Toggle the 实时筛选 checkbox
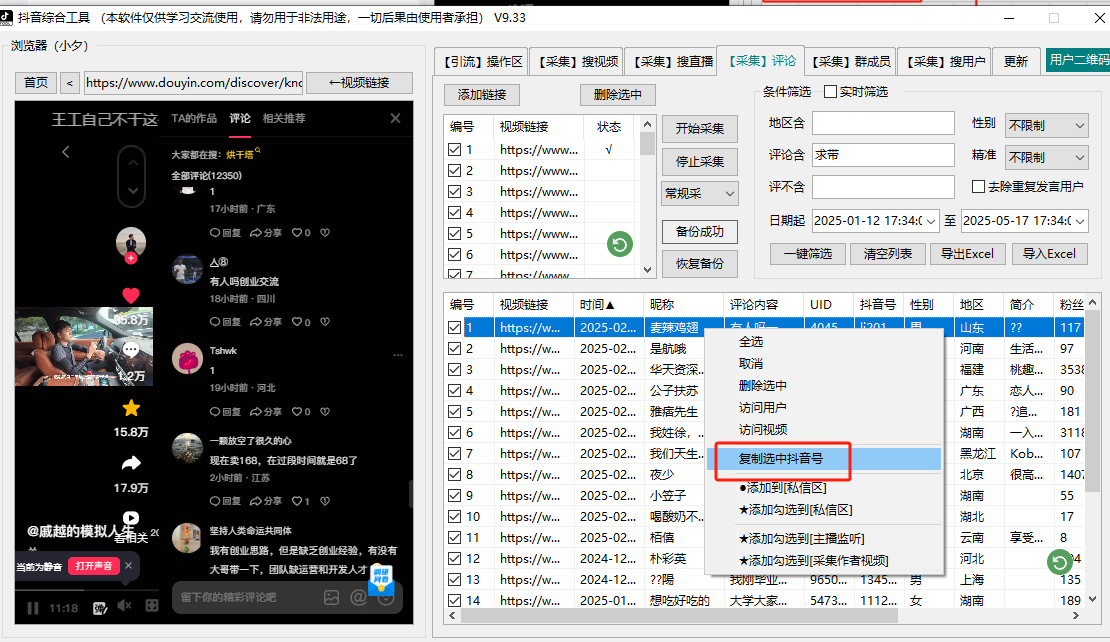 point(830,92)
